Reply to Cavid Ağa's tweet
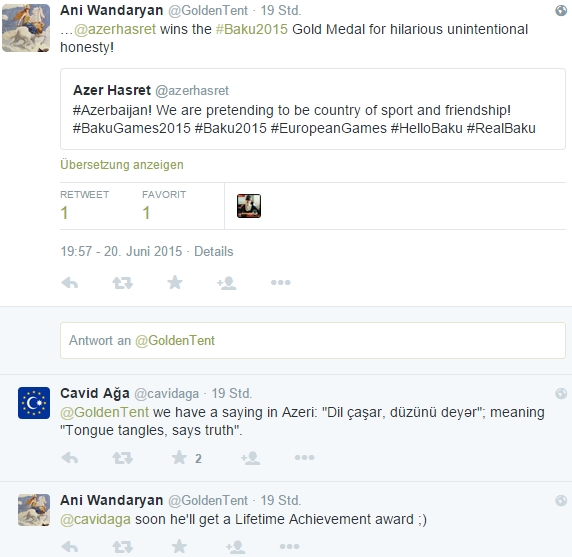This screenshot has width=572, height=557. point(70,458)
